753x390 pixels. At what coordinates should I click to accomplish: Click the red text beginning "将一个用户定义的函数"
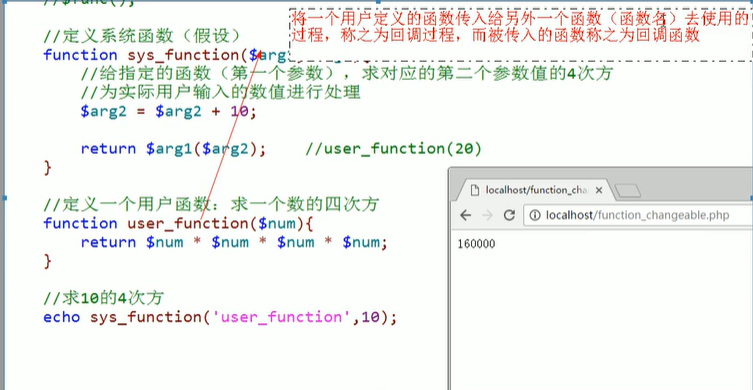[520, 18]
